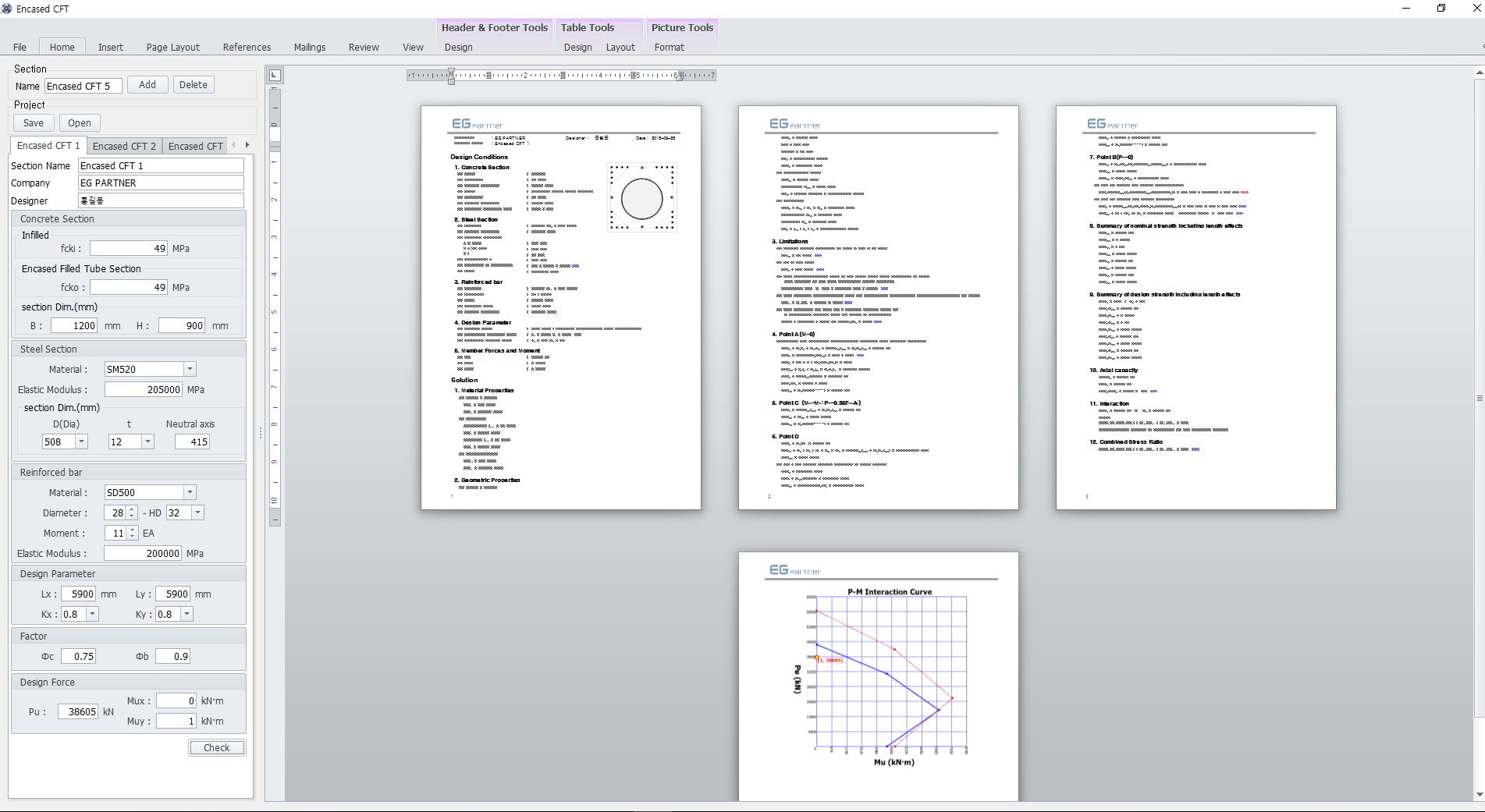This screenshot has width=1485, height=812.
Task: Expand the Ky 0.8 dropdown
Action: tap(187, 614)
